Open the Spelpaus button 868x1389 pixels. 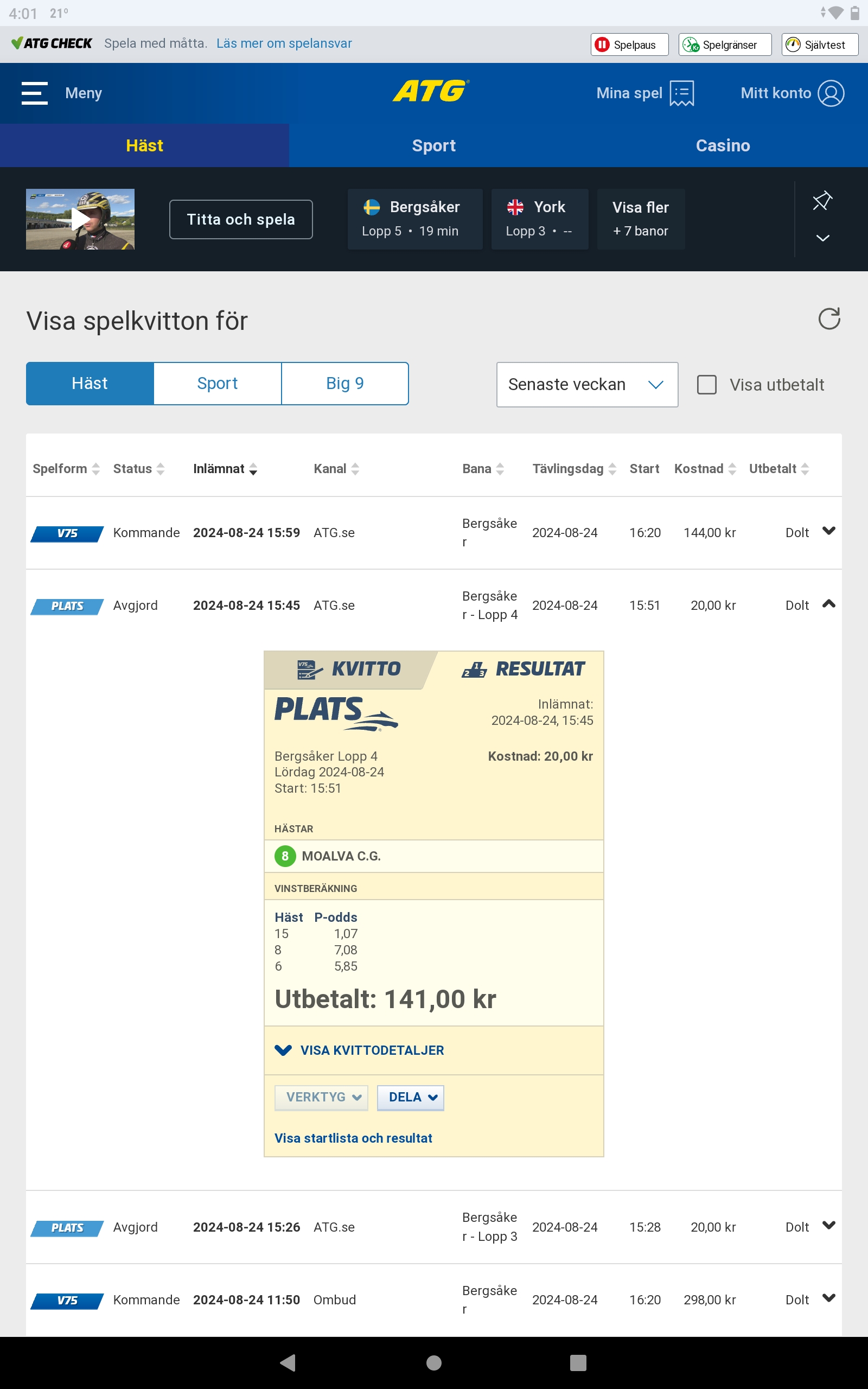(629, 45)
